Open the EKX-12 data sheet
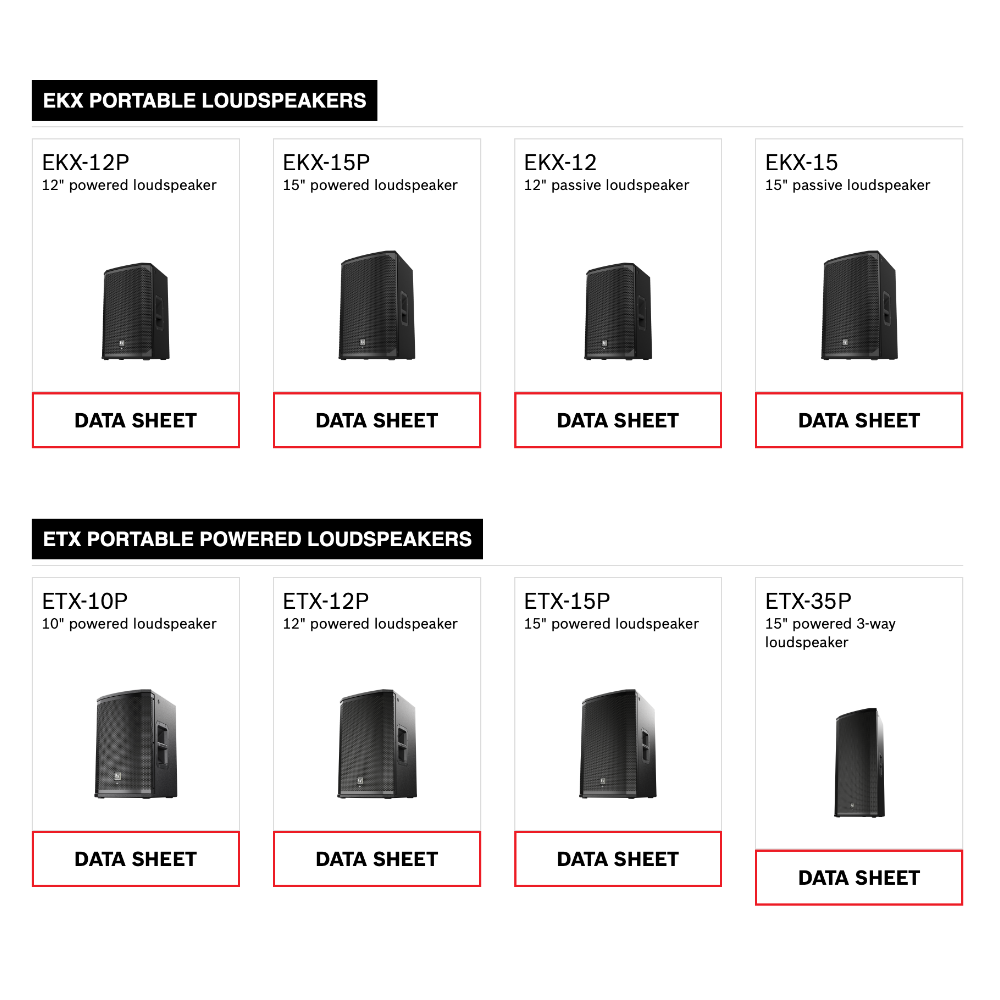 [x=618, y=420]
